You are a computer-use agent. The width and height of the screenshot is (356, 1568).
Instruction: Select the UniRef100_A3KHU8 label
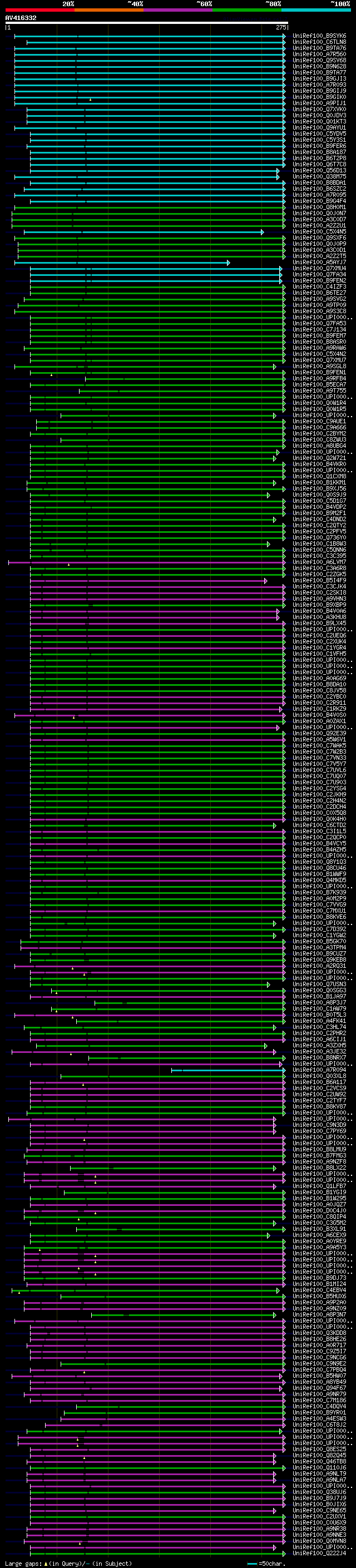tap(319, 617)
